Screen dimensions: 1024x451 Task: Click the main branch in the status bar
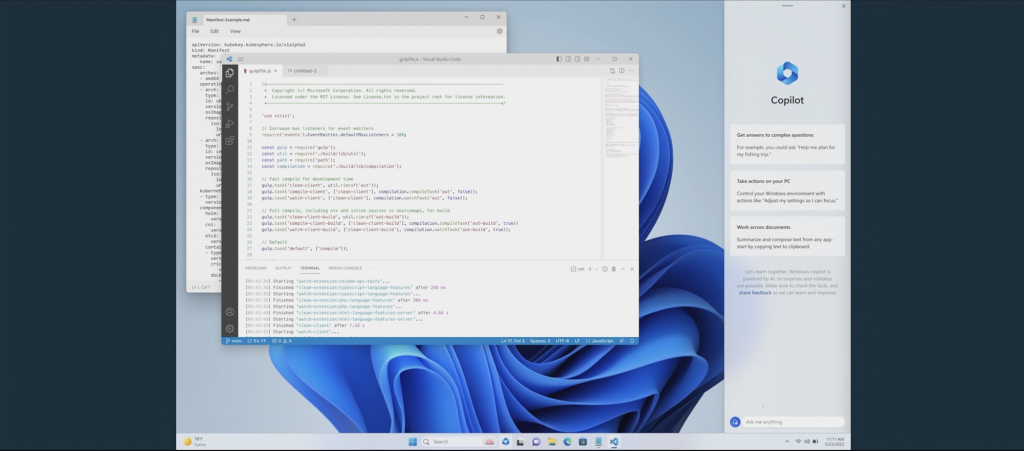[234, 341]
